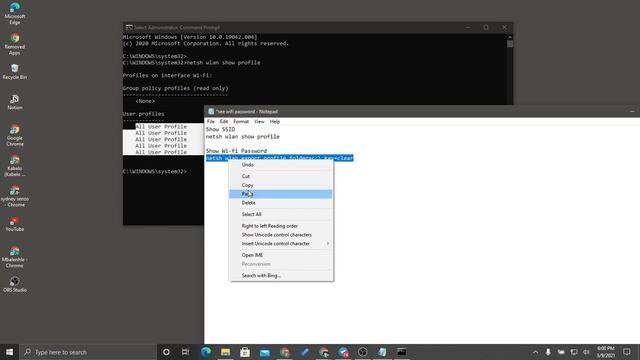Click the 'Show SSID' line in Notepad
The width and height of the screenshot is (640, 360).
(x=220, y=129)
